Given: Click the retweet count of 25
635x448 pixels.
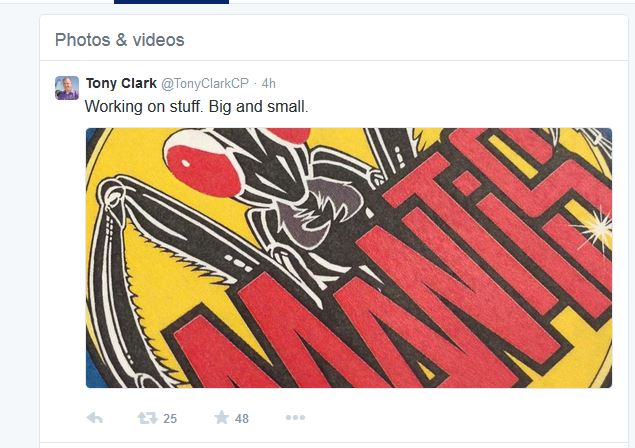Looking at the screenshot, I should pos(170,419).
